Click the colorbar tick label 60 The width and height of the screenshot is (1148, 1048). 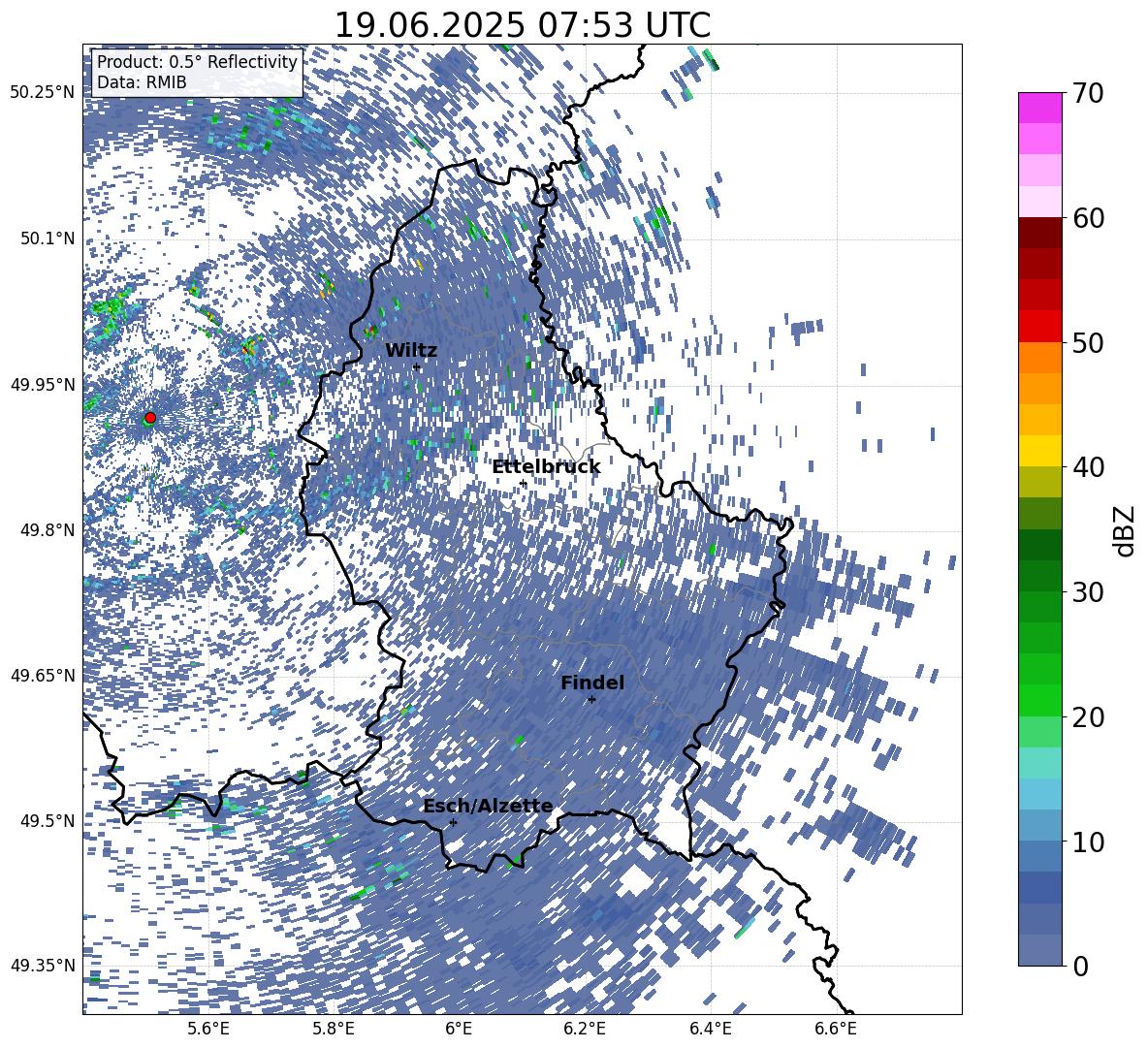(1088, 218)
